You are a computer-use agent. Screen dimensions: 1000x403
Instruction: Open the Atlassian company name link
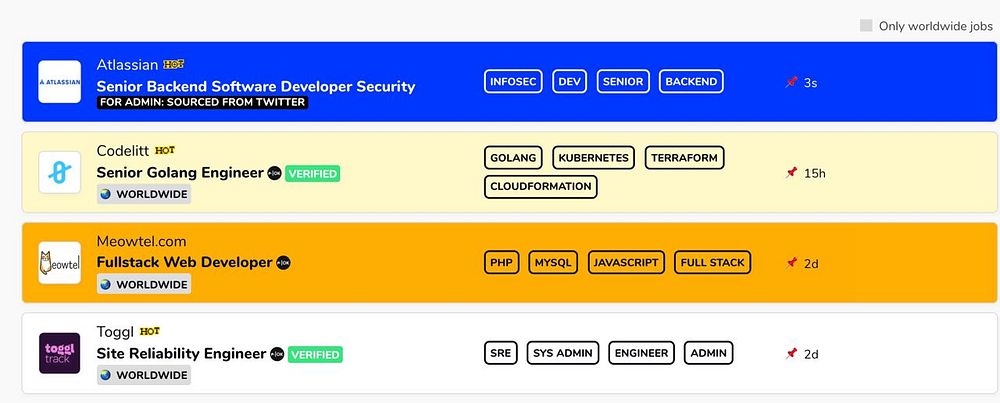tap(128, 64)
